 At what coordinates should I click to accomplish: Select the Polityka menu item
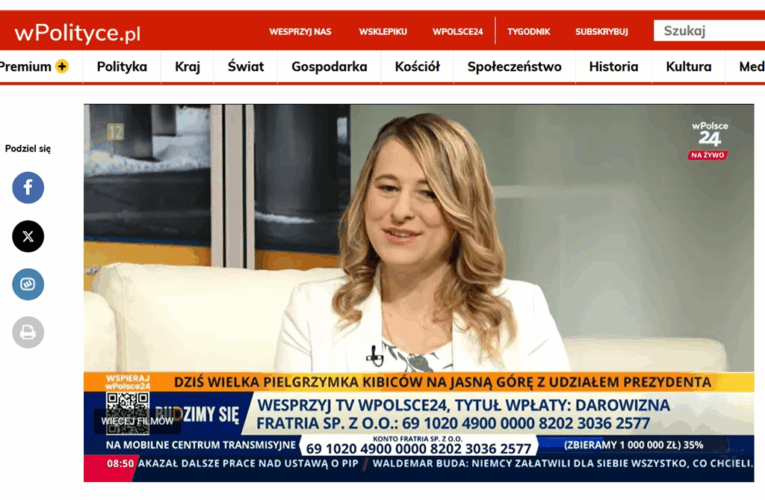click(x=122, y=66)
